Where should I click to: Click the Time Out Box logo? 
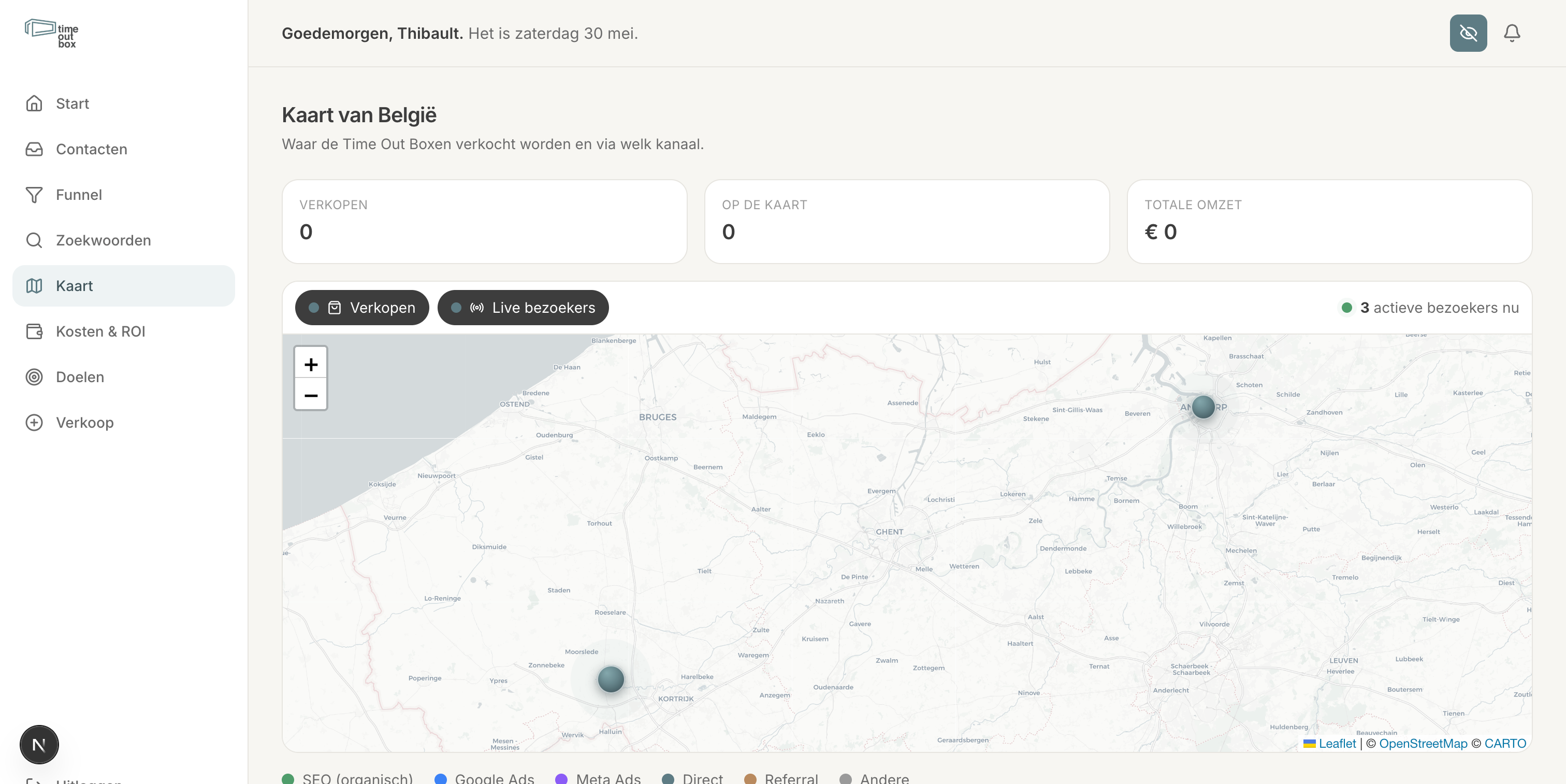tap(52, 34)
